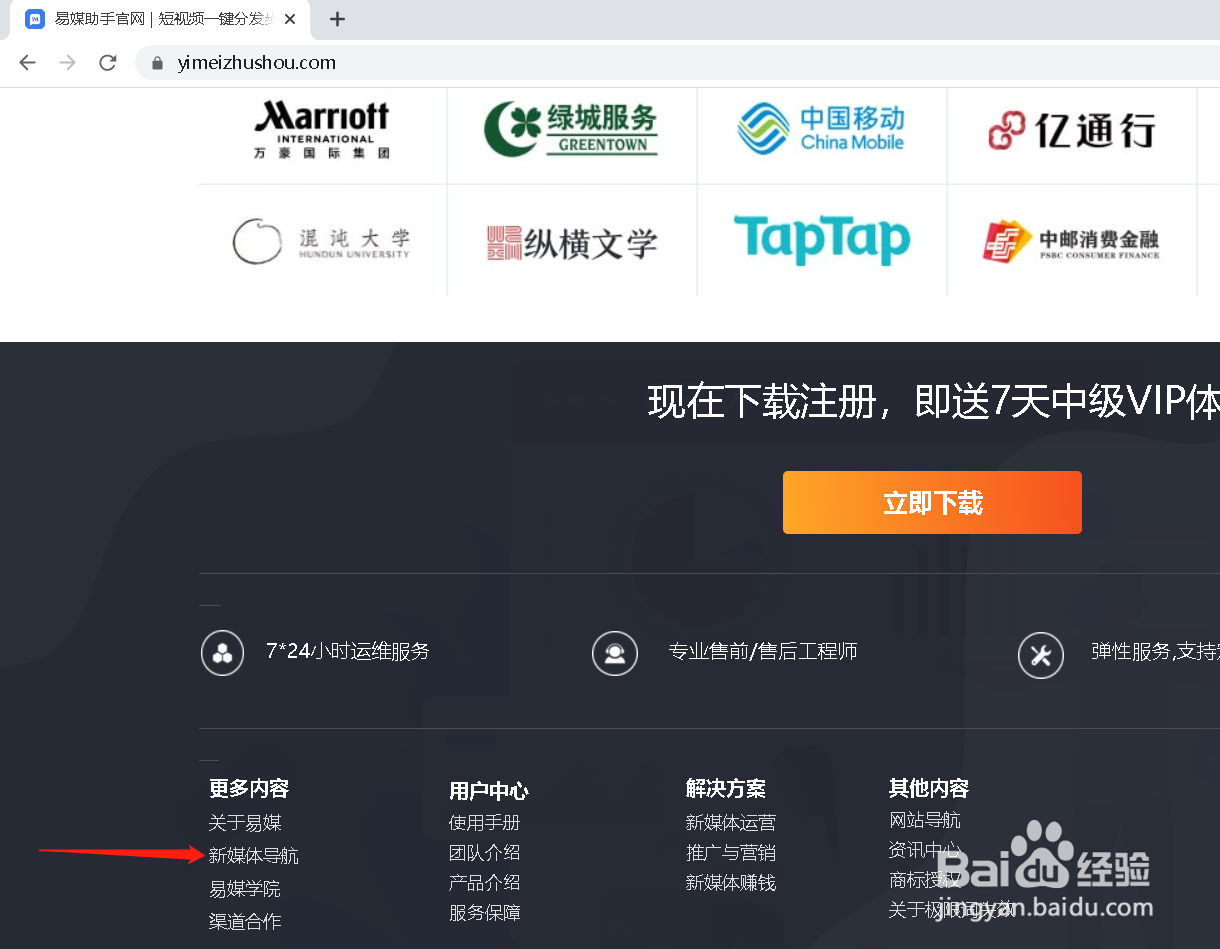Screen dimensions: 1220x949
Task: Click the 中邮消费金融 logo
Action: [x=1071, y=242]
